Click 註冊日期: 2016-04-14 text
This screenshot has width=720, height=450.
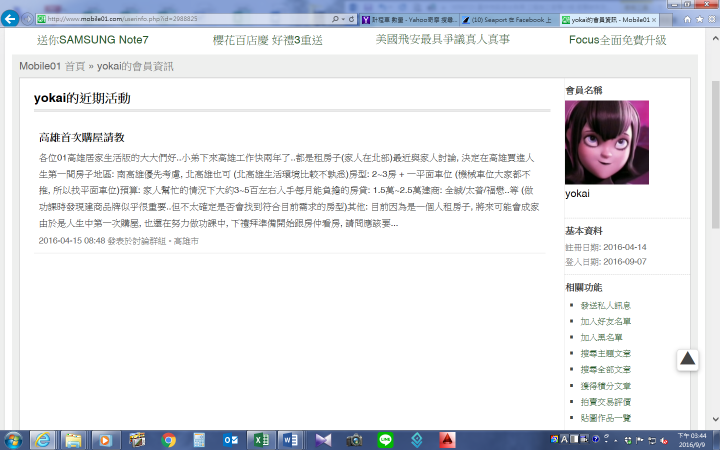pyautogui.click(x=606, y=248)
